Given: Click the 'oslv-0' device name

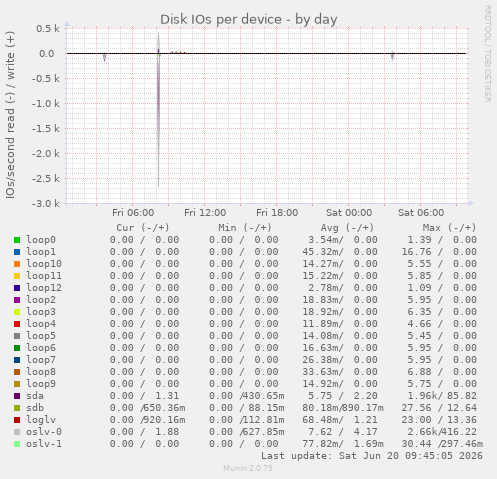Looking at the screenshot, I should click(x=44, y=432).
